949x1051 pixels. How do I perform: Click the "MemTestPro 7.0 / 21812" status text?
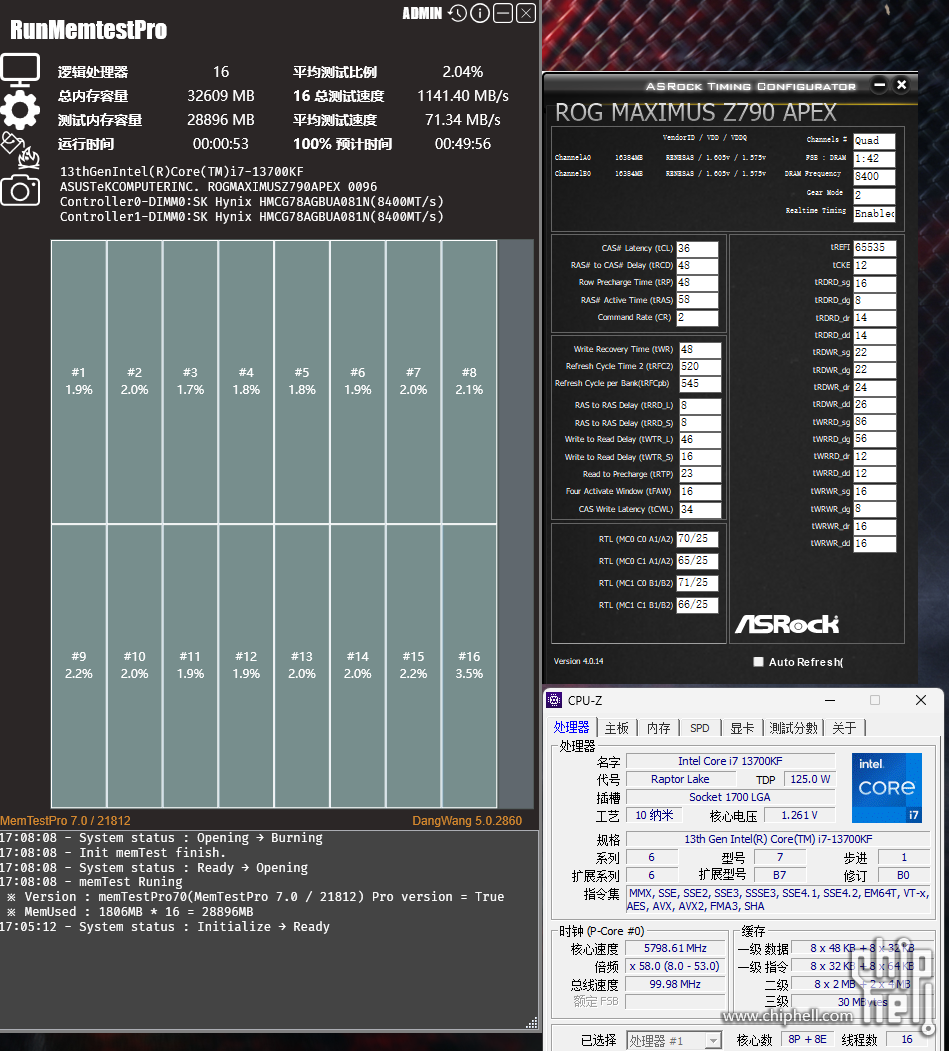66,820
